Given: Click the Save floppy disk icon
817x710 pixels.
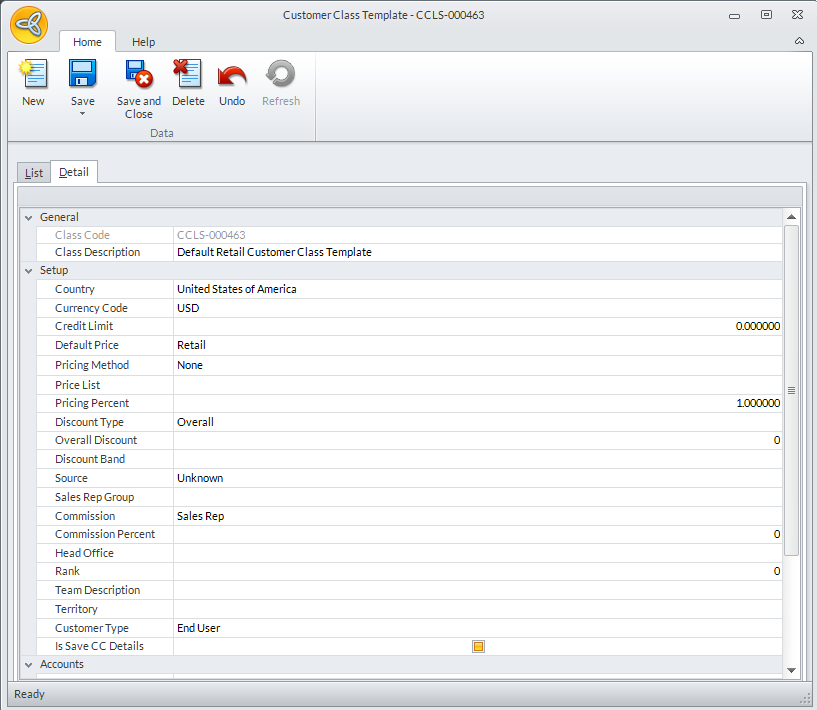Looking at the screenshot, I should (82, 75).
